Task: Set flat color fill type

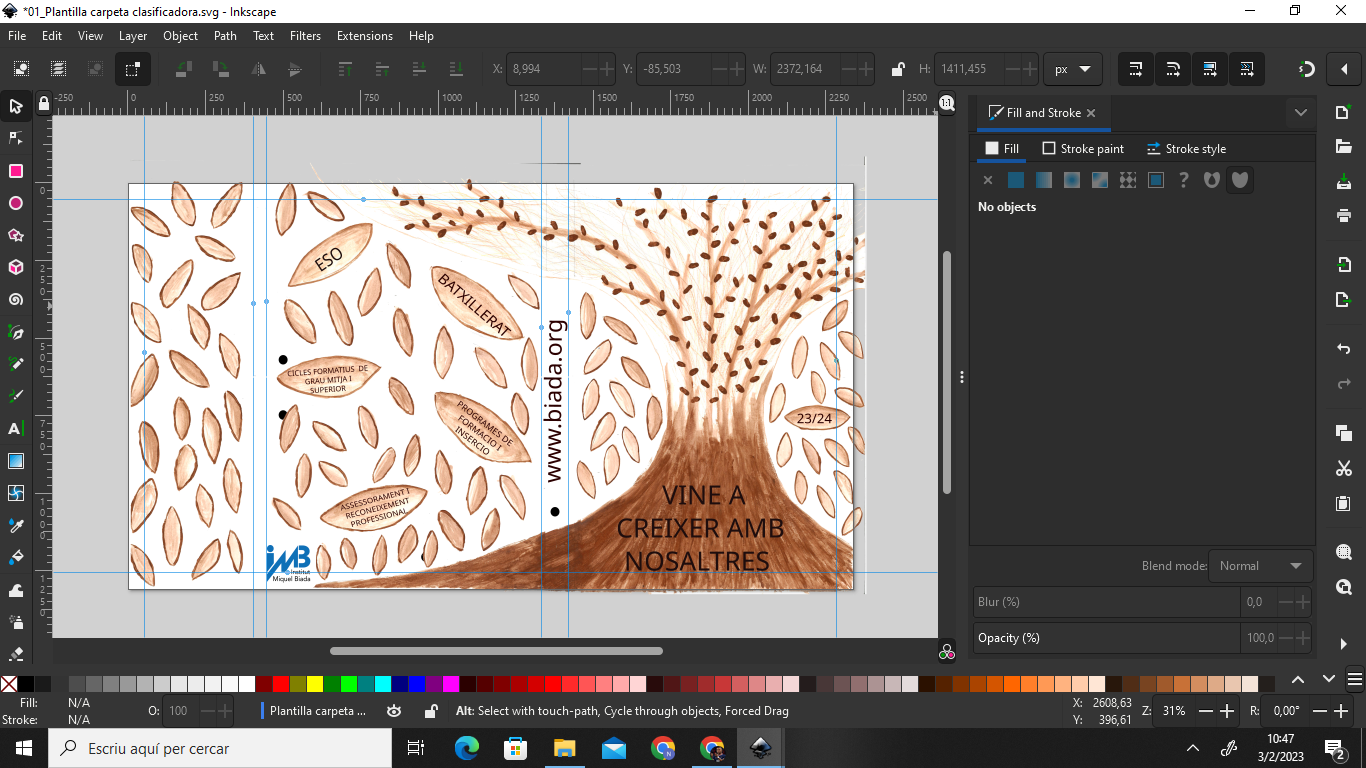Action: coord(1016,180)
